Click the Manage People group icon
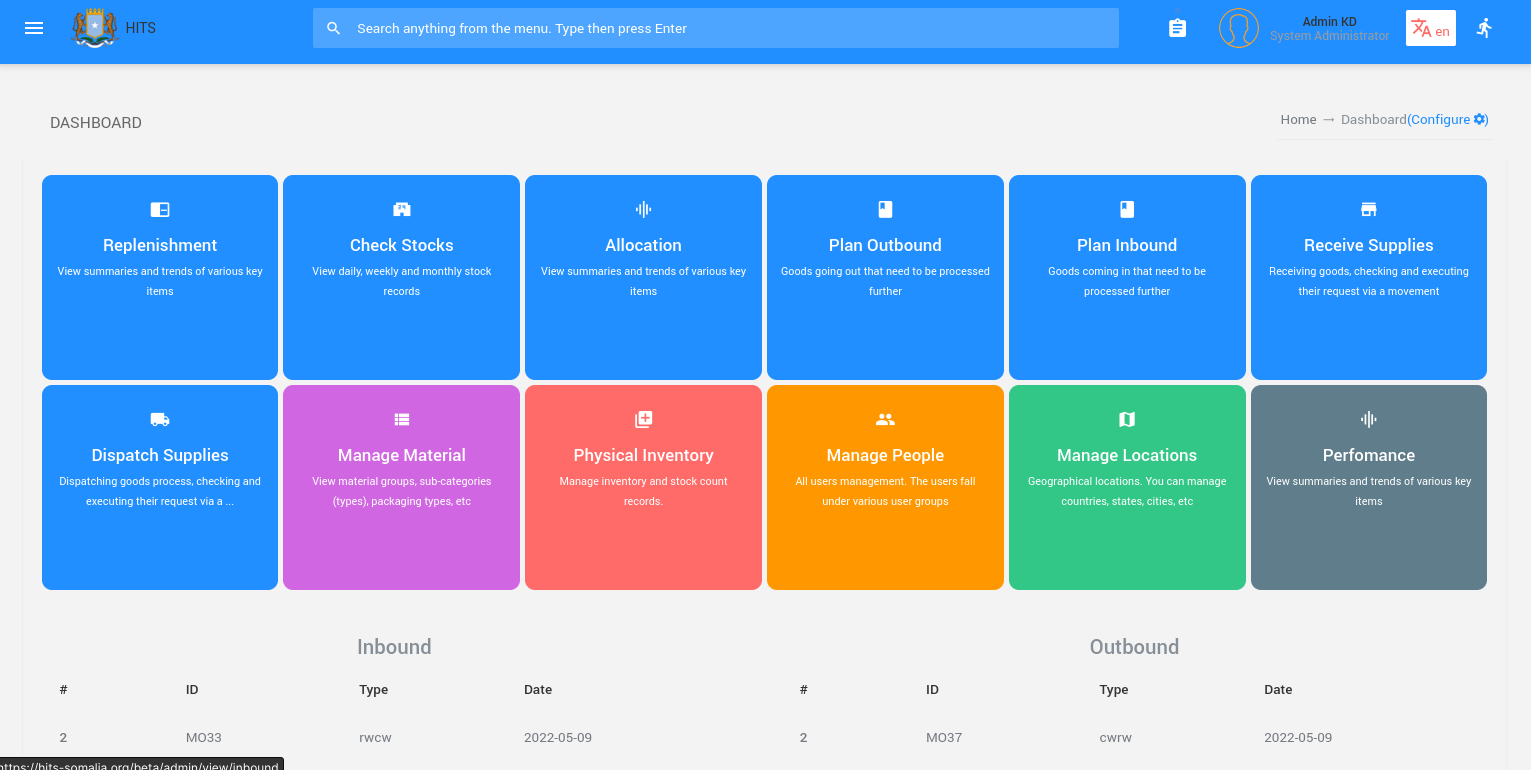Screen dimensions: 1531x770 885,419
